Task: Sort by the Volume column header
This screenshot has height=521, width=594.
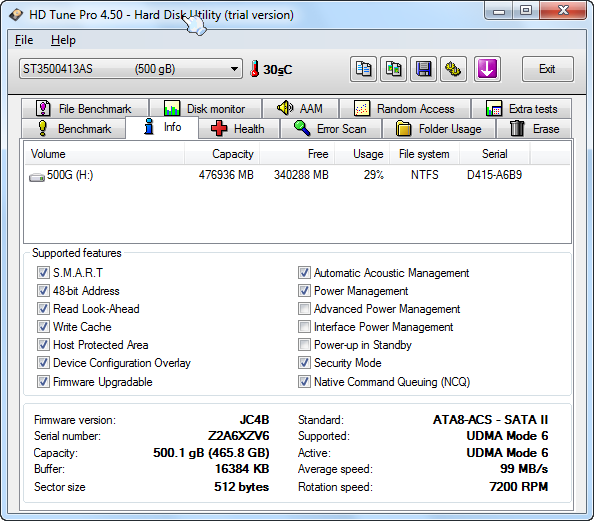Action: [x=105, y=154]
